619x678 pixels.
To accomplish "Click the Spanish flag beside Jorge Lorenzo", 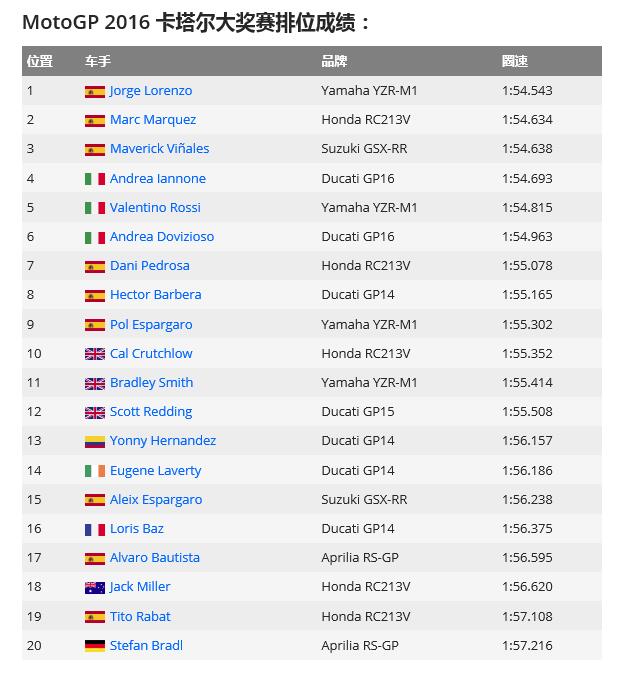I will point(95,91).
